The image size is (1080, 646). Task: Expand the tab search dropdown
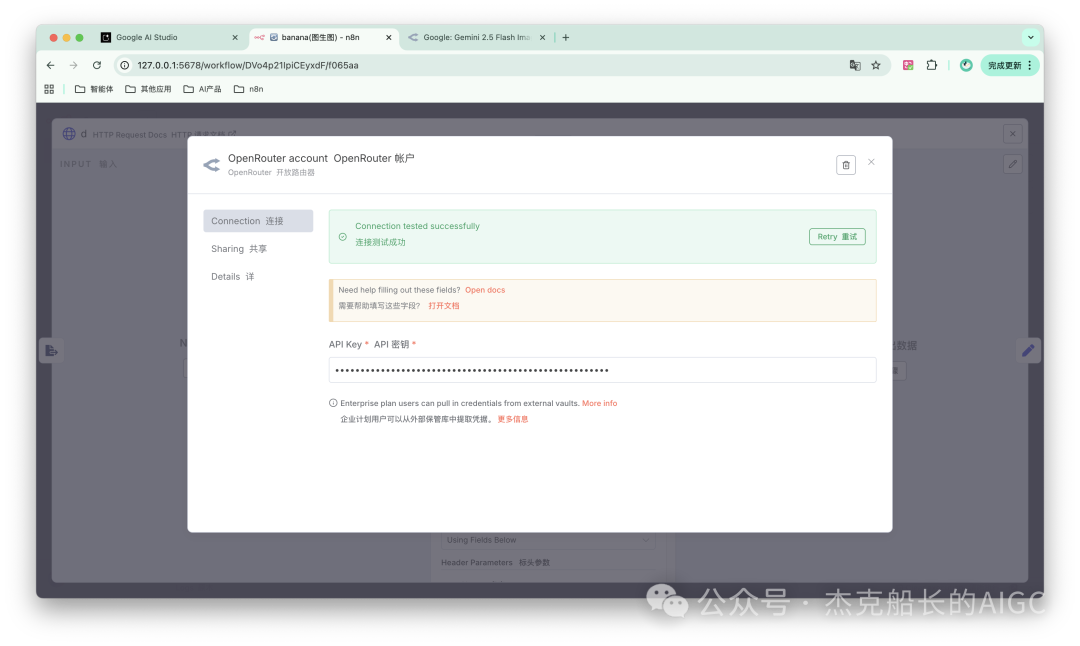1030,38
